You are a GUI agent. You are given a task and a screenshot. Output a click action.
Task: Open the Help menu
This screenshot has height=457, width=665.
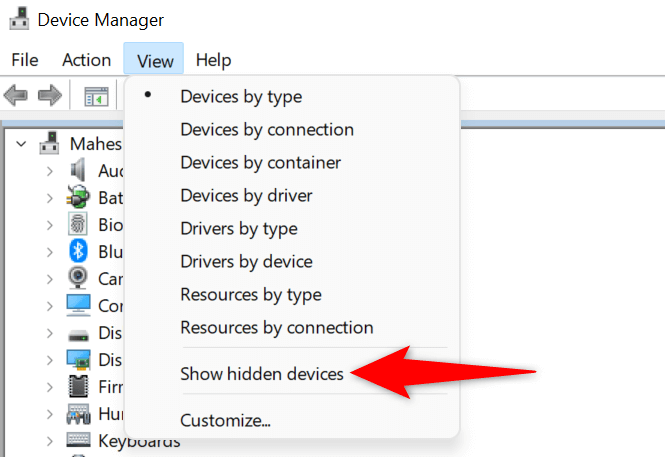[213, 60]
